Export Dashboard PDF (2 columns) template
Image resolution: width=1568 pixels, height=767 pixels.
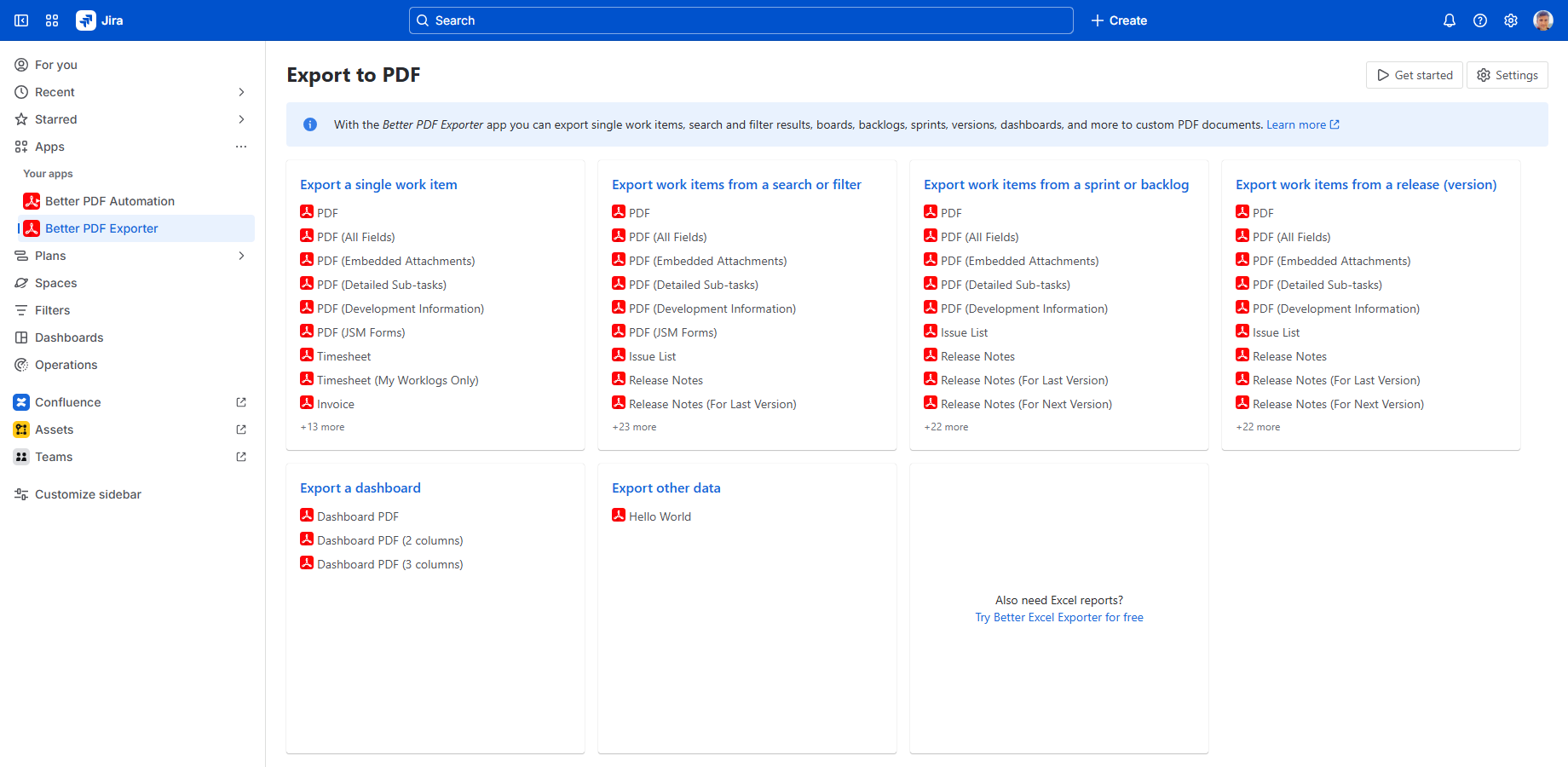[x=389, y=540]
